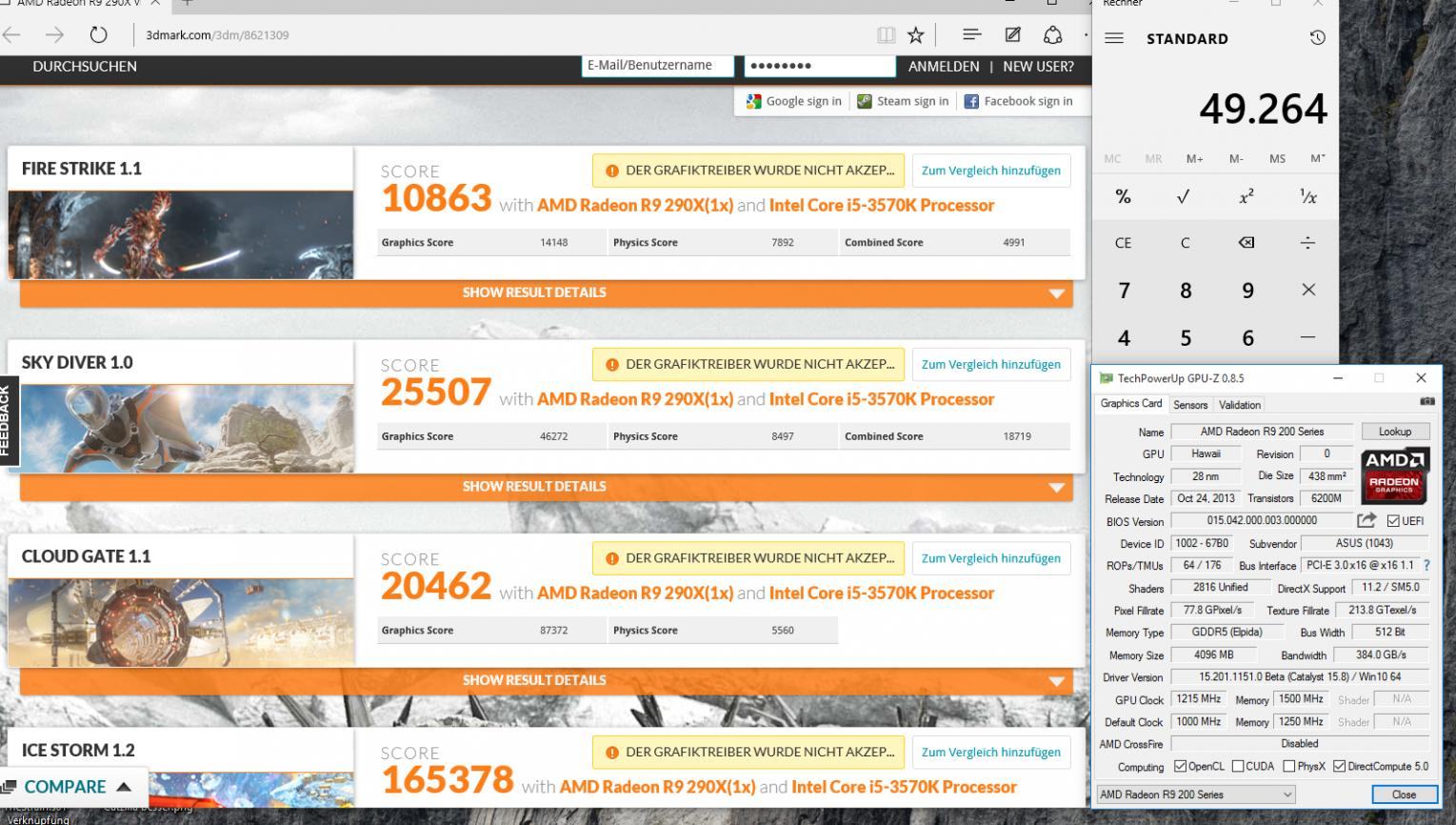Go back in the Edge browser
The height and width of the screenshot is (825, 1456).
(x=12, y=35)
